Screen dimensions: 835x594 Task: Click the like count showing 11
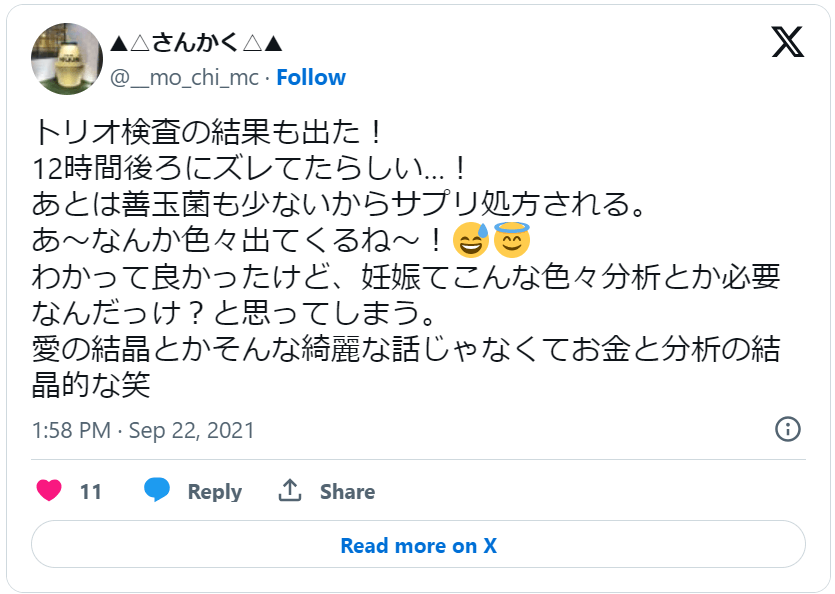tap(88, 491)
